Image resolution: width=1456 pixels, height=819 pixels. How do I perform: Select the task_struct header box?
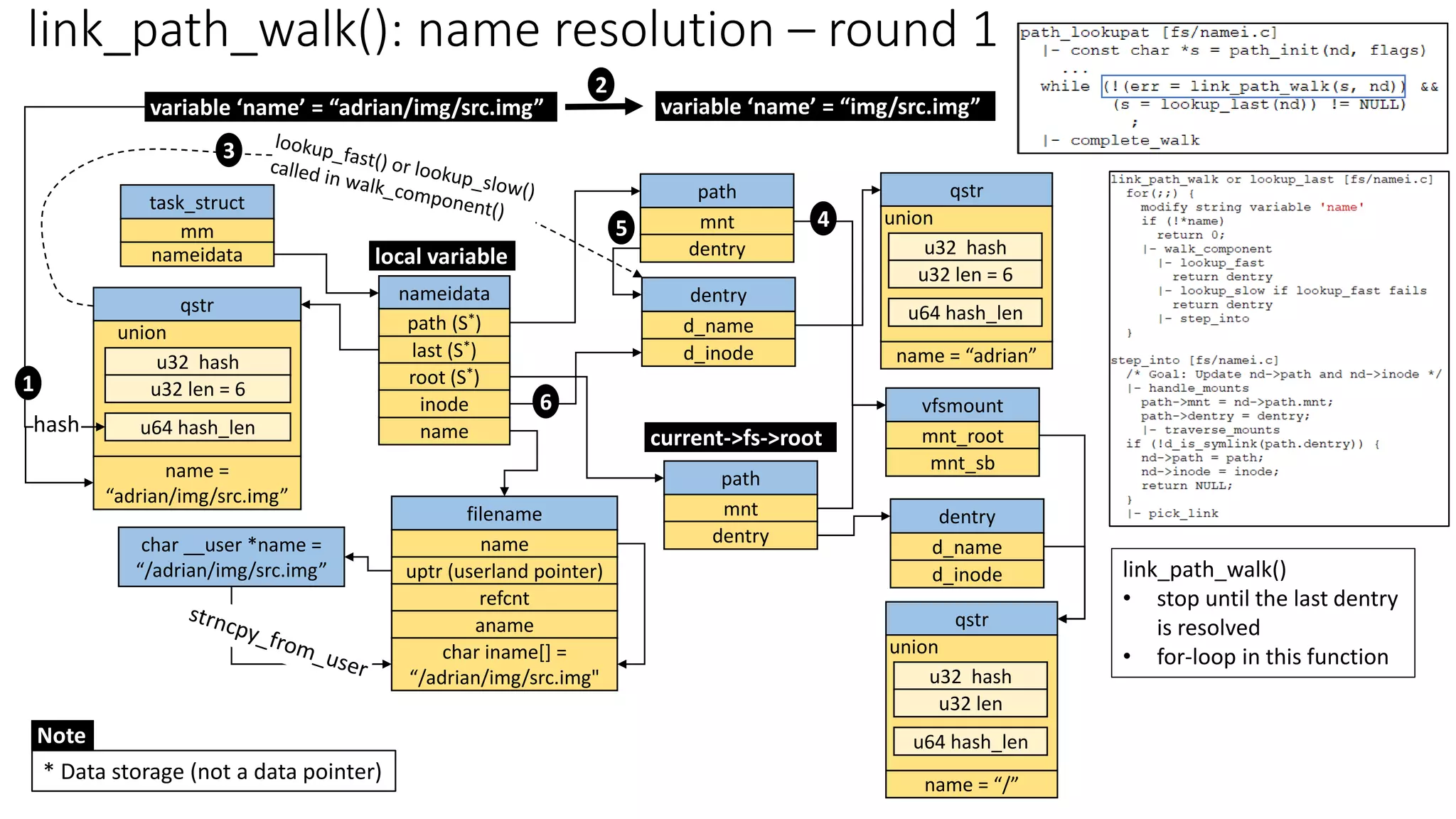(x=197, y=203)
